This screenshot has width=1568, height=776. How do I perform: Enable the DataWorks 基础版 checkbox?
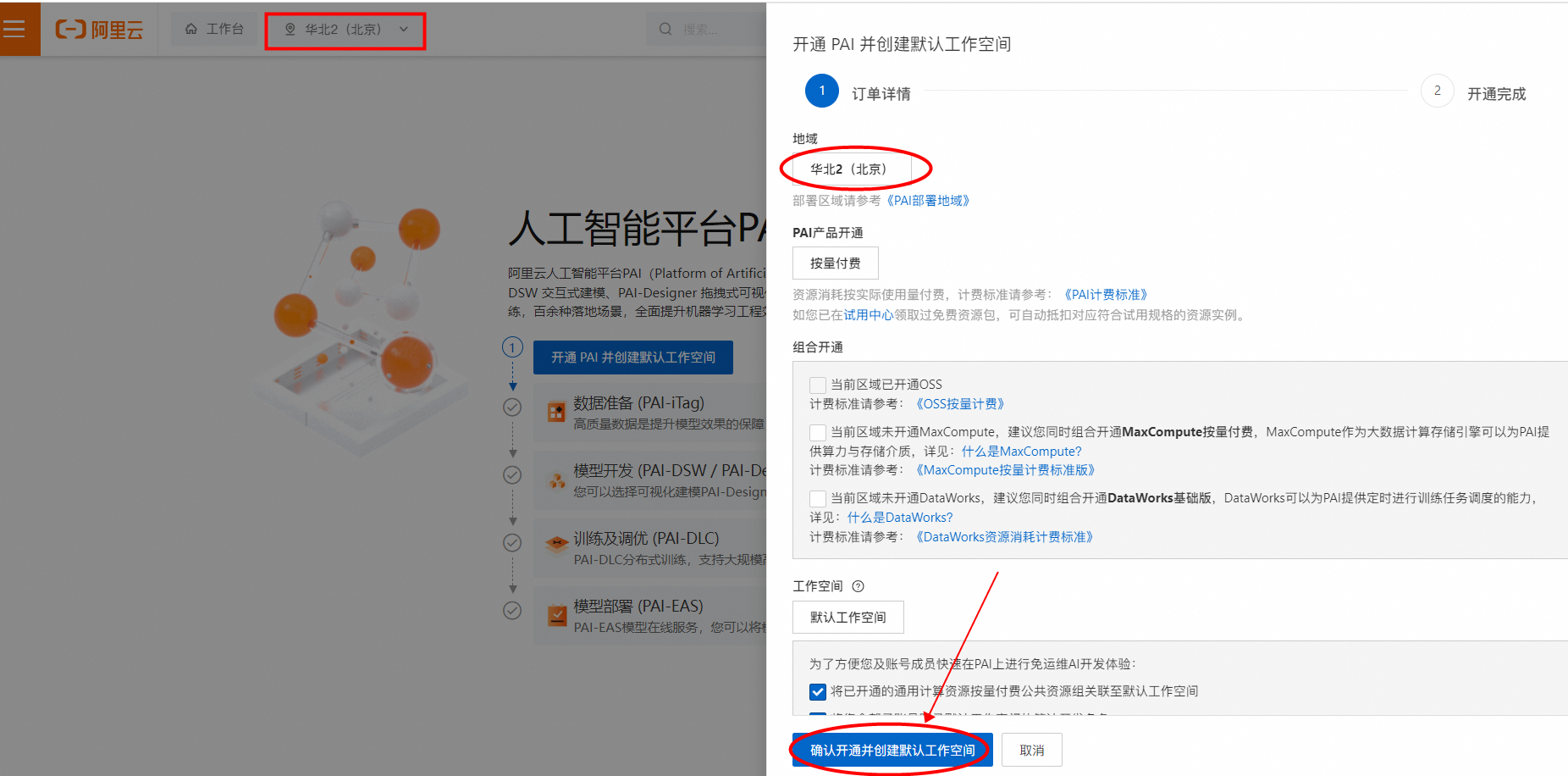pos(817,498)
